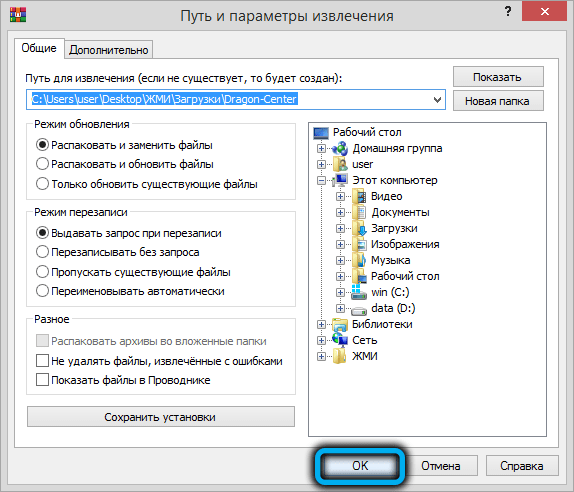Click the WinRAR books icon in title bar
The width and height of the screenshot is (574, 492).
click(18, 15)
